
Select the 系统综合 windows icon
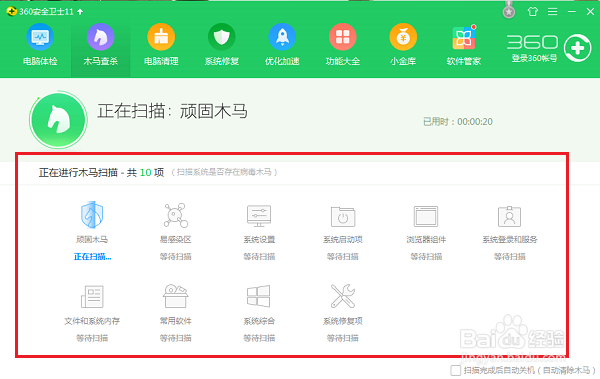(x=259, y=296)
